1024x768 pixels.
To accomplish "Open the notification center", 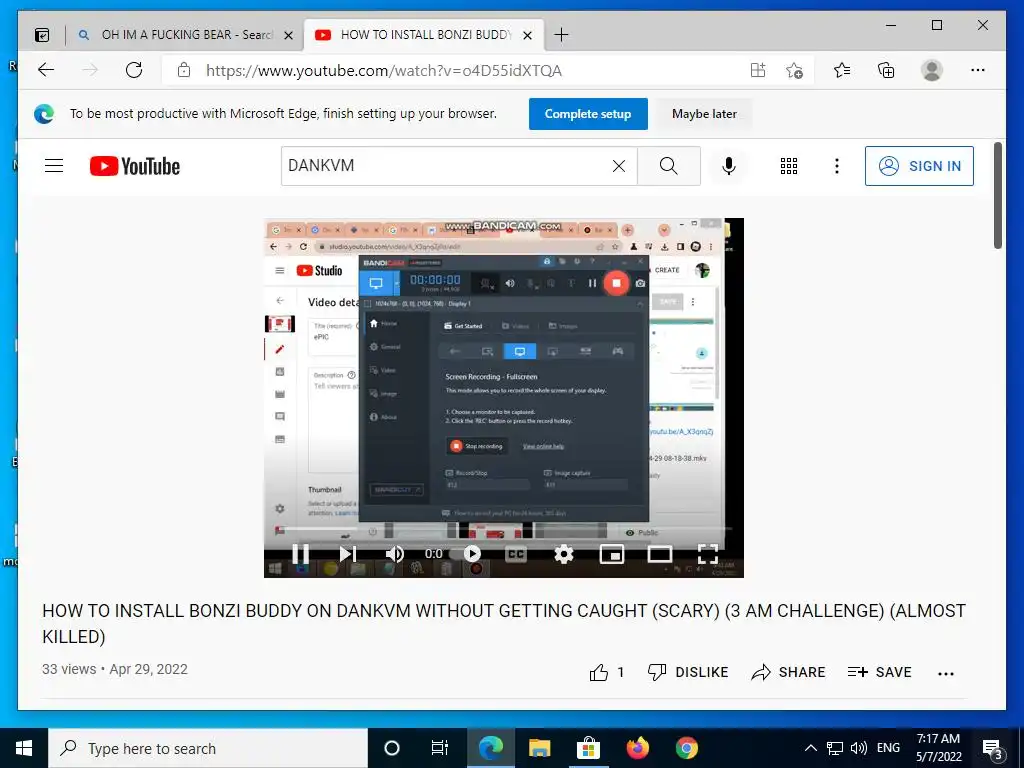I will point(993,748).
